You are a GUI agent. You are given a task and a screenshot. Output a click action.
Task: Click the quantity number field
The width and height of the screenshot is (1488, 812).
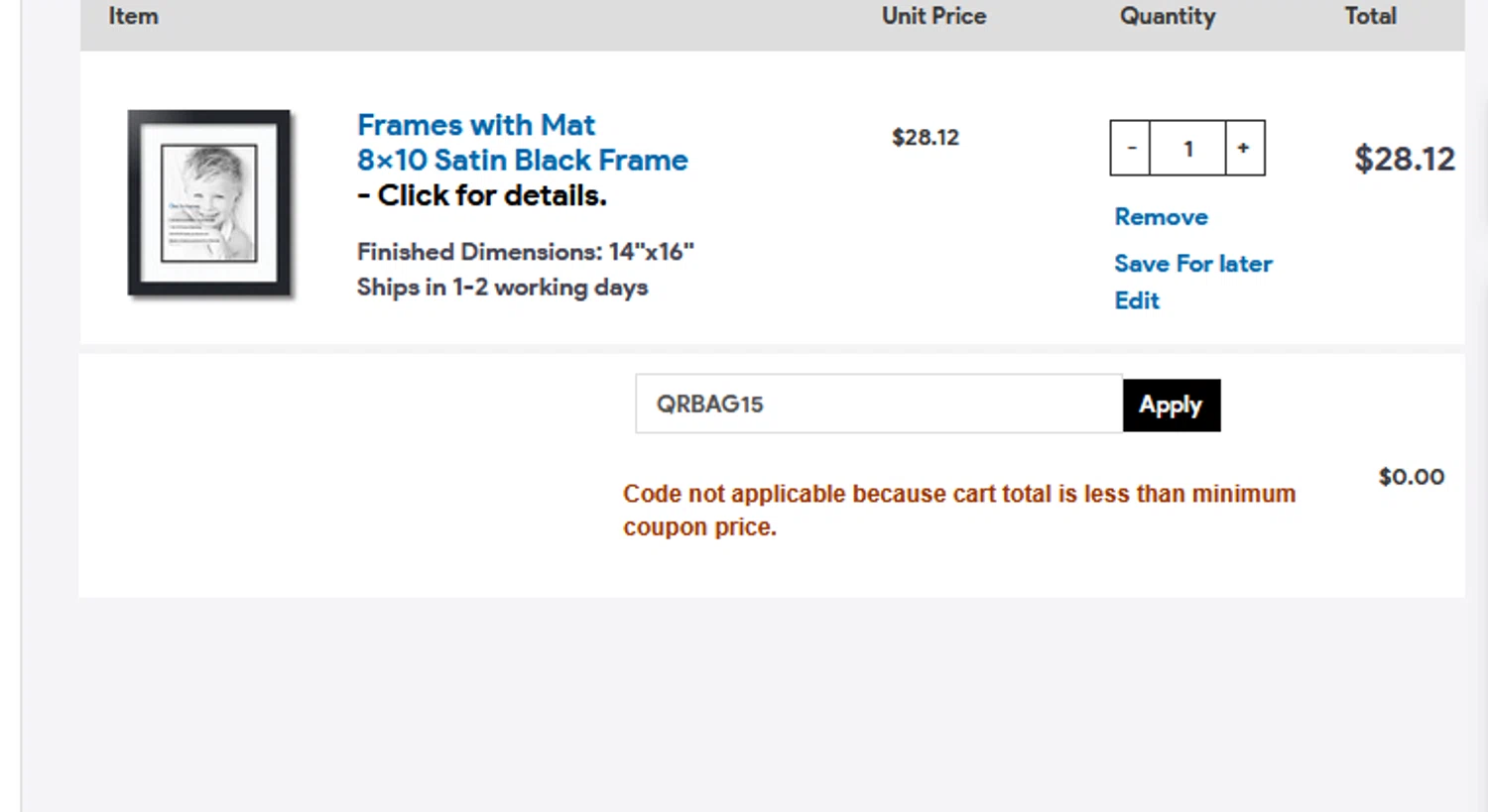tap(1187, 149)
